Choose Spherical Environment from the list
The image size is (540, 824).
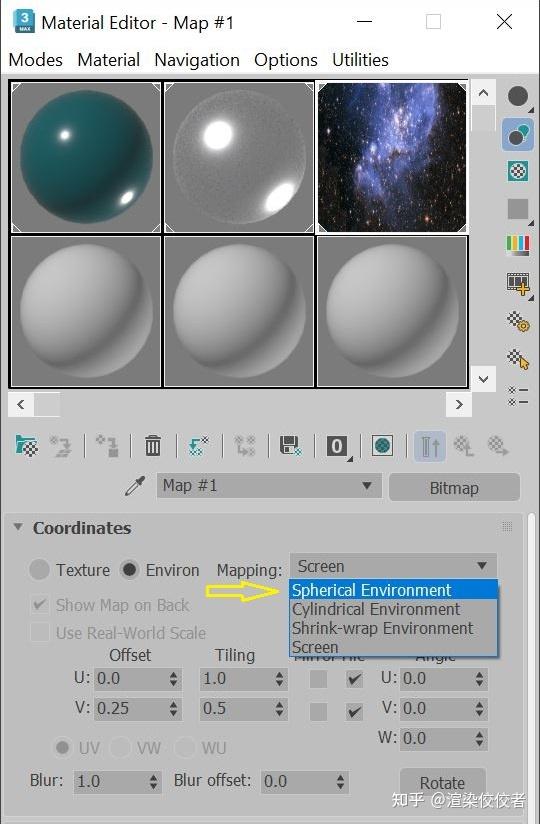point(393,590)
